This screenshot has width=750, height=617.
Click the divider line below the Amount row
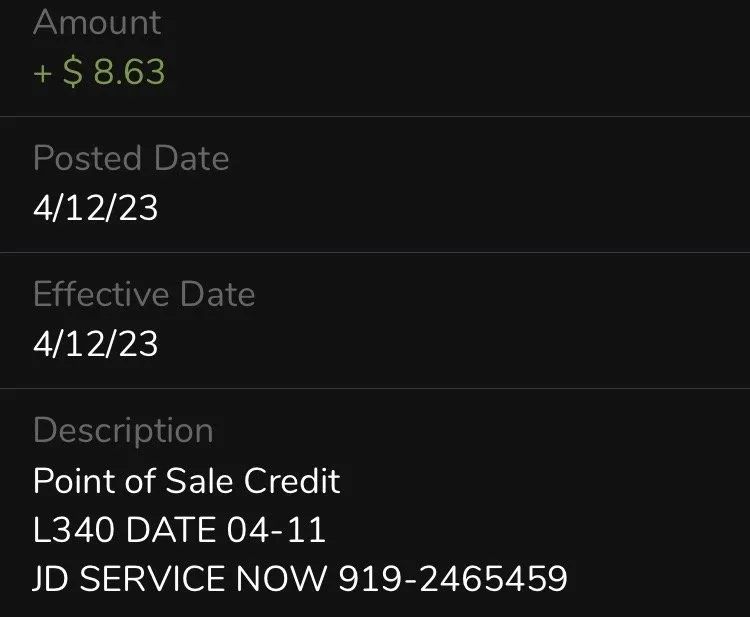pyautogui.click(x=375, y=116)
